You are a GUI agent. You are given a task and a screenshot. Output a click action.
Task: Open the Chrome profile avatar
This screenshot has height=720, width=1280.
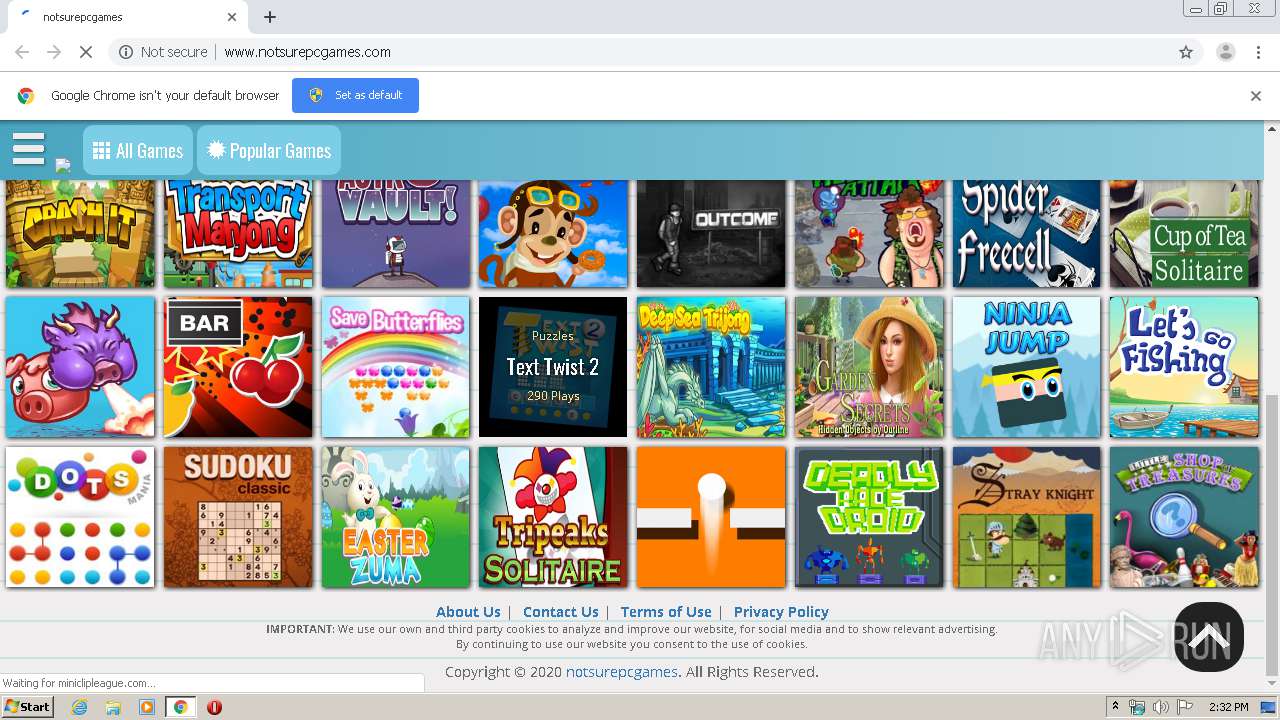pos(1225,52)
